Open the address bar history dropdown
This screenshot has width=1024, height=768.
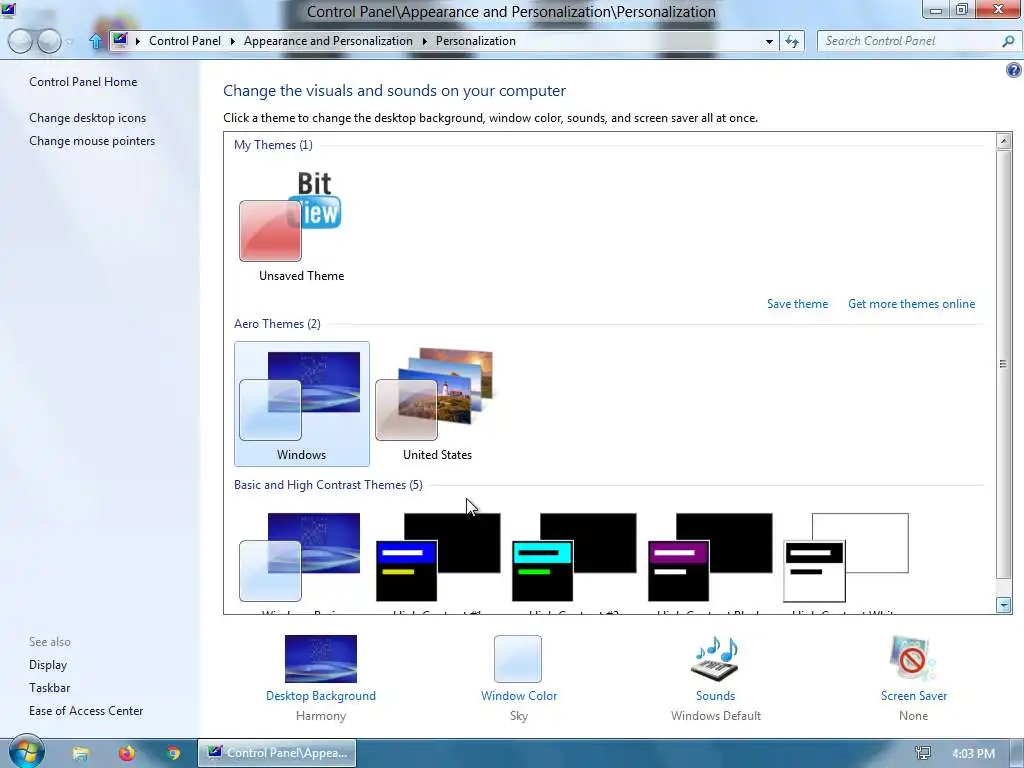(769, 41)
